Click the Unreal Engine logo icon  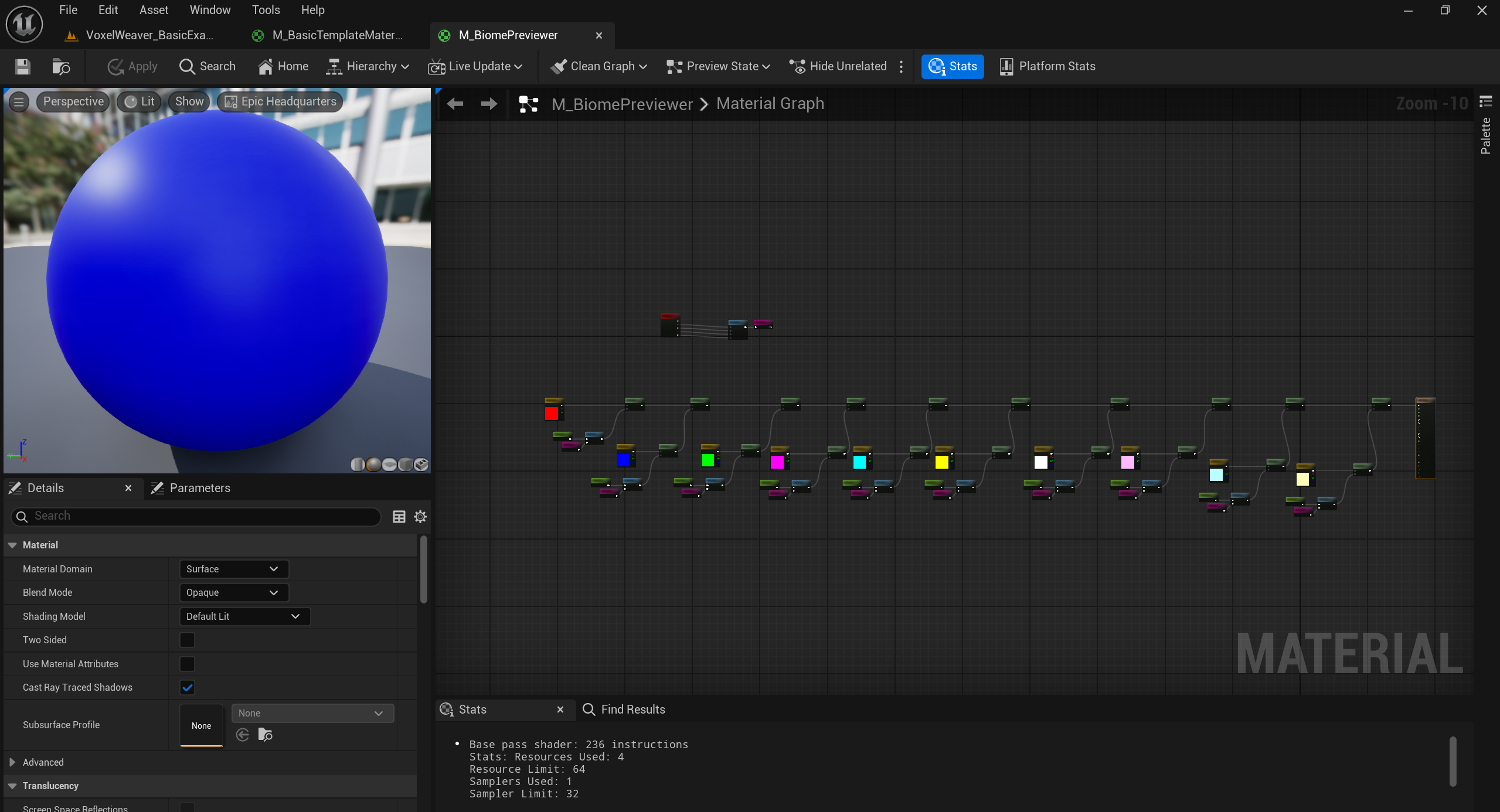(24, 24)
